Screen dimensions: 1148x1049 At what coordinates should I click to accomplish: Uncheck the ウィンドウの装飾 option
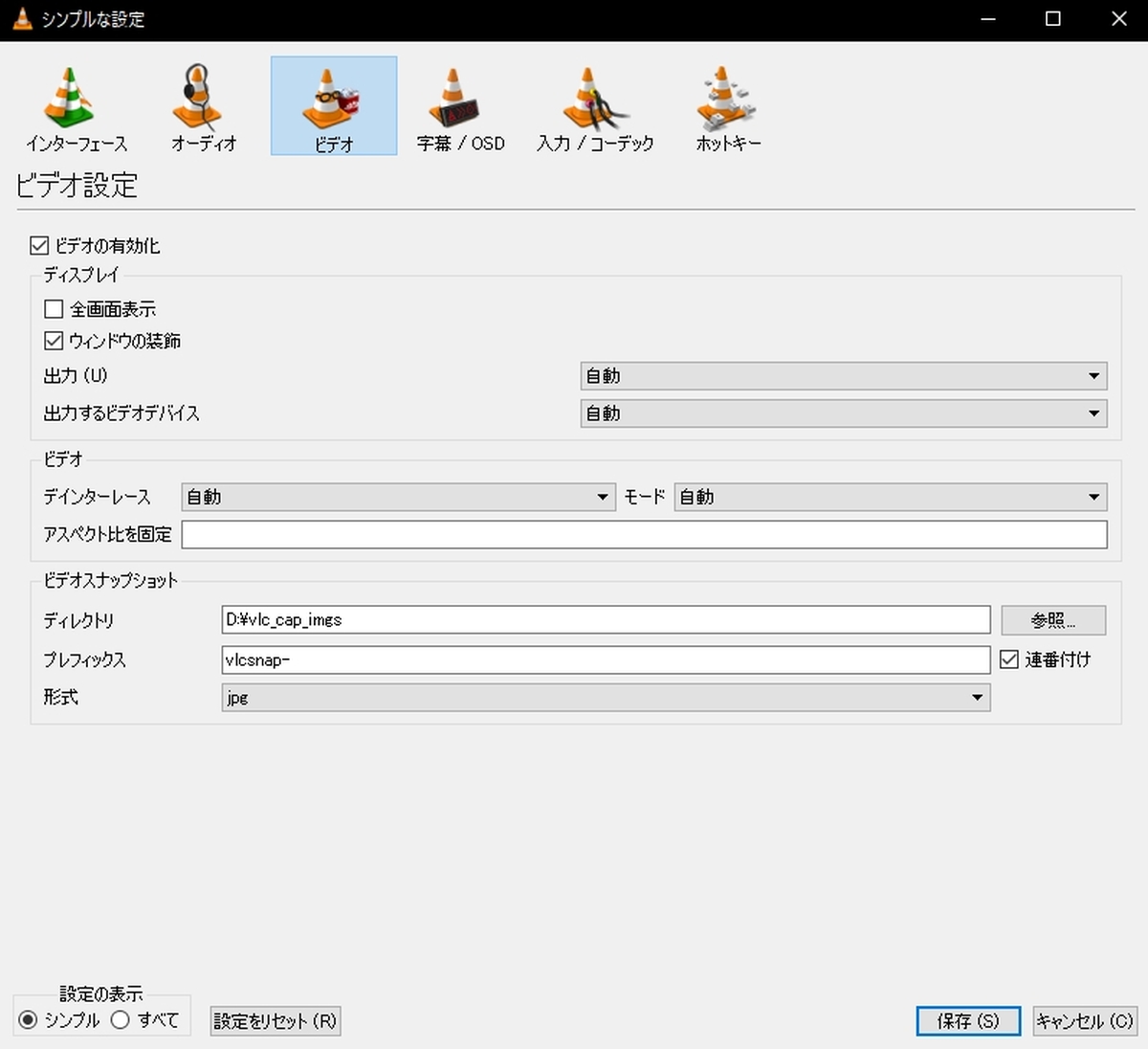(x=54, y=341)
